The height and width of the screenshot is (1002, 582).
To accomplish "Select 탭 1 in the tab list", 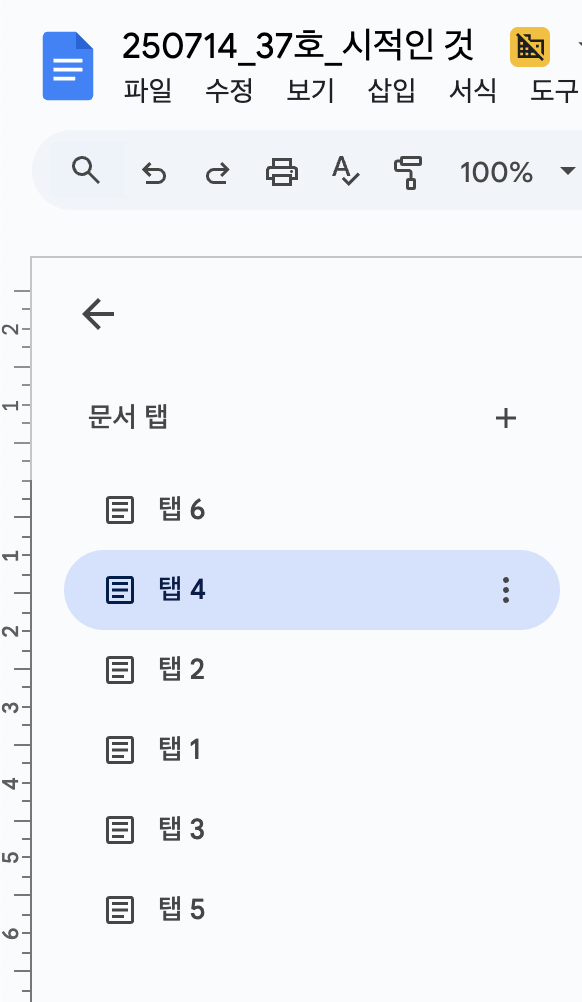I will (x=180, y=749).
